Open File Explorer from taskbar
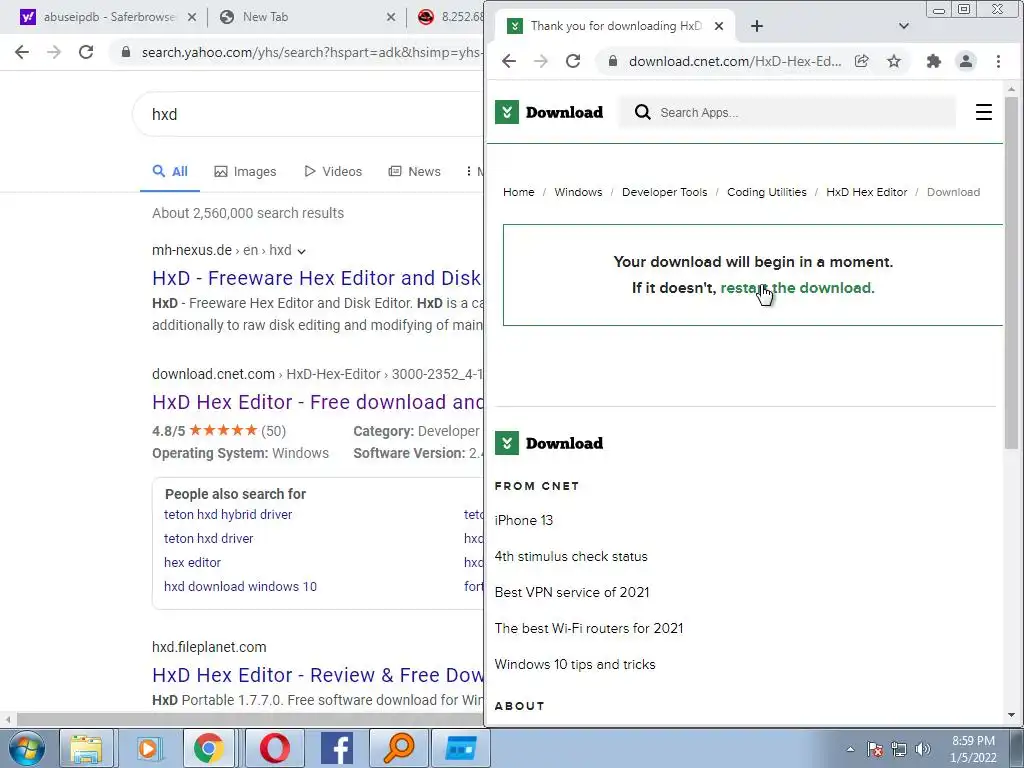The image size is (1024, 768). (x=86, y=748)
